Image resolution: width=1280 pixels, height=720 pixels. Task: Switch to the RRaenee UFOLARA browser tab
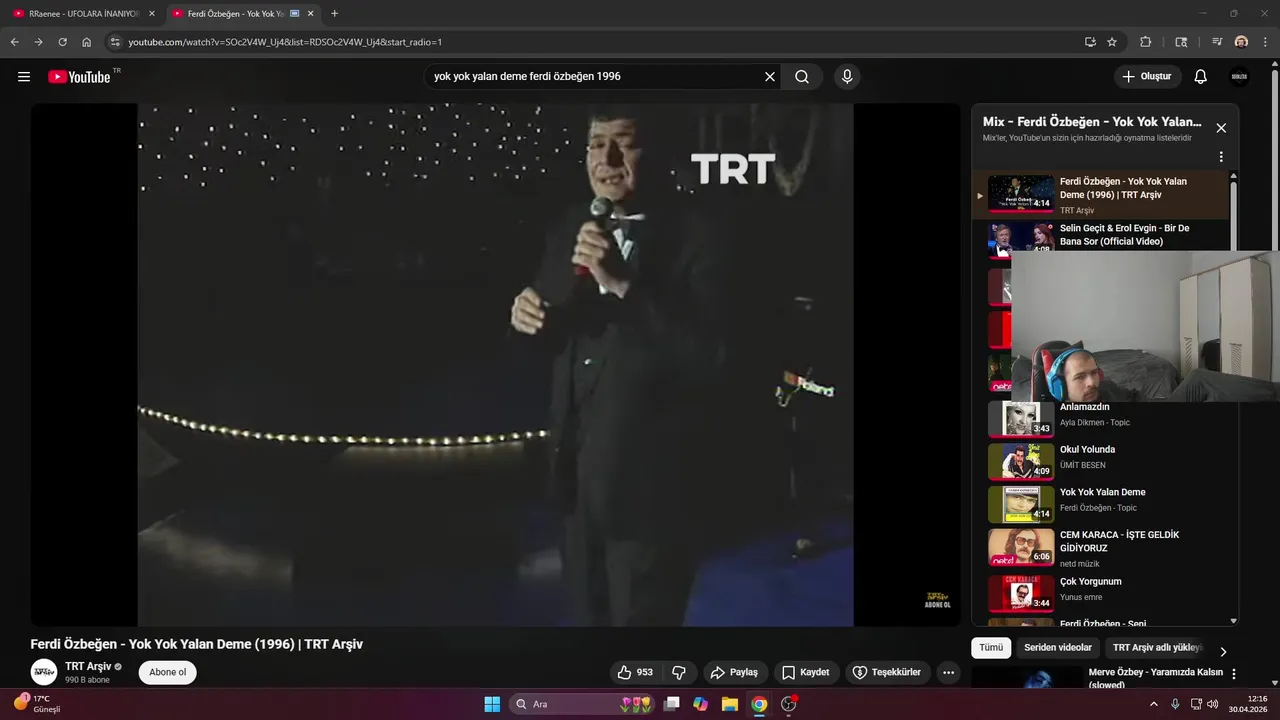82,14
